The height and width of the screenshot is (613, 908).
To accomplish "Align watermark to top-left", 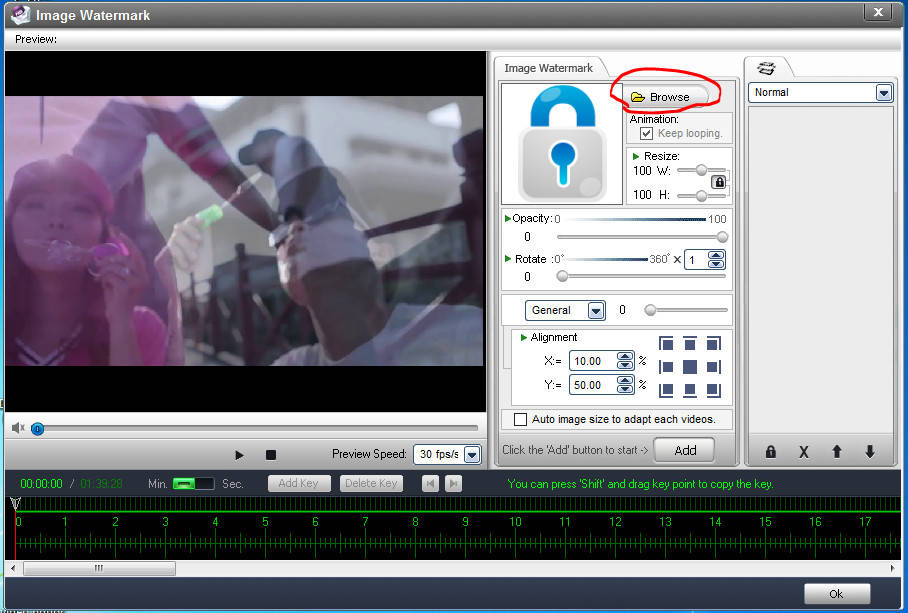I will coord(666,344).
